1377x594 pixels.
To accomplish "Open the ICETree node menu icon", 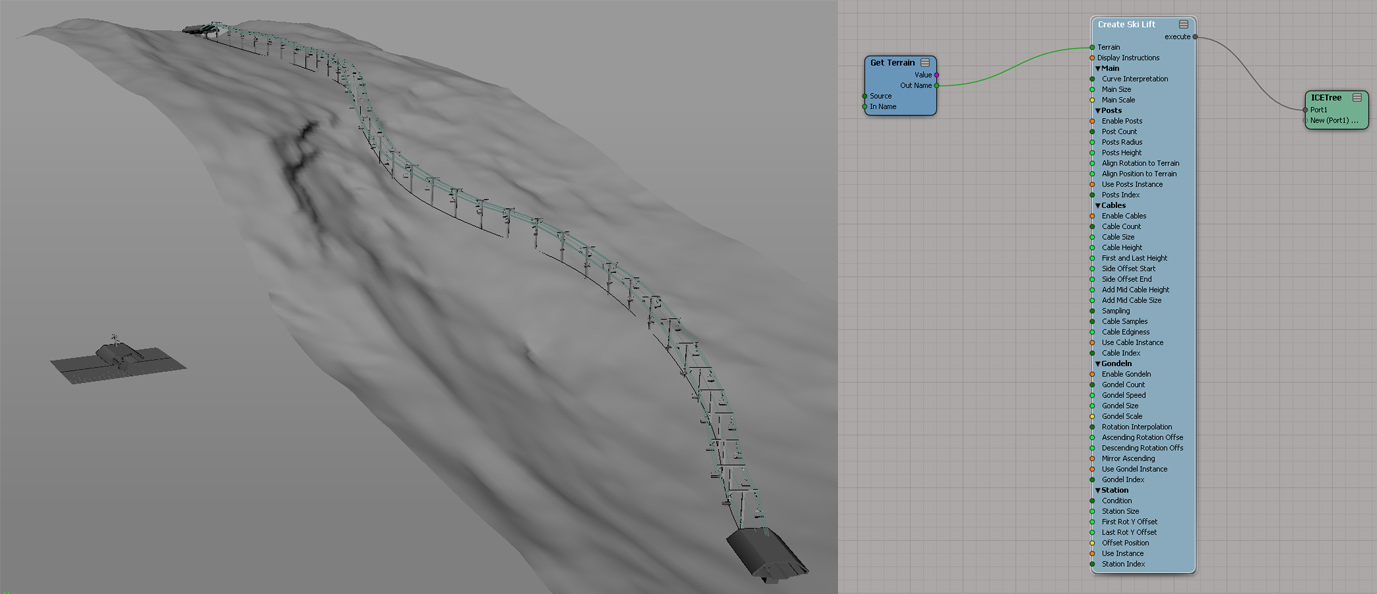I will tap(1357, 98).
